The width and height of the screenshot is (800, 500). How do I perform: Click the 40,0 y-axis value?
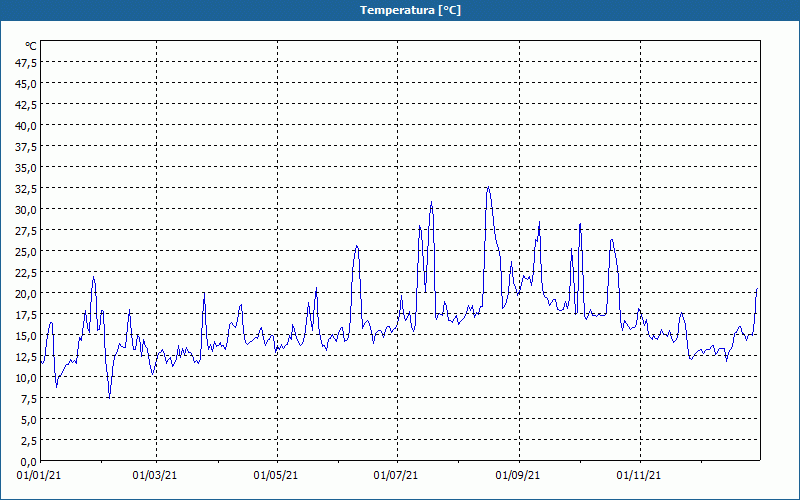point(26,126)
